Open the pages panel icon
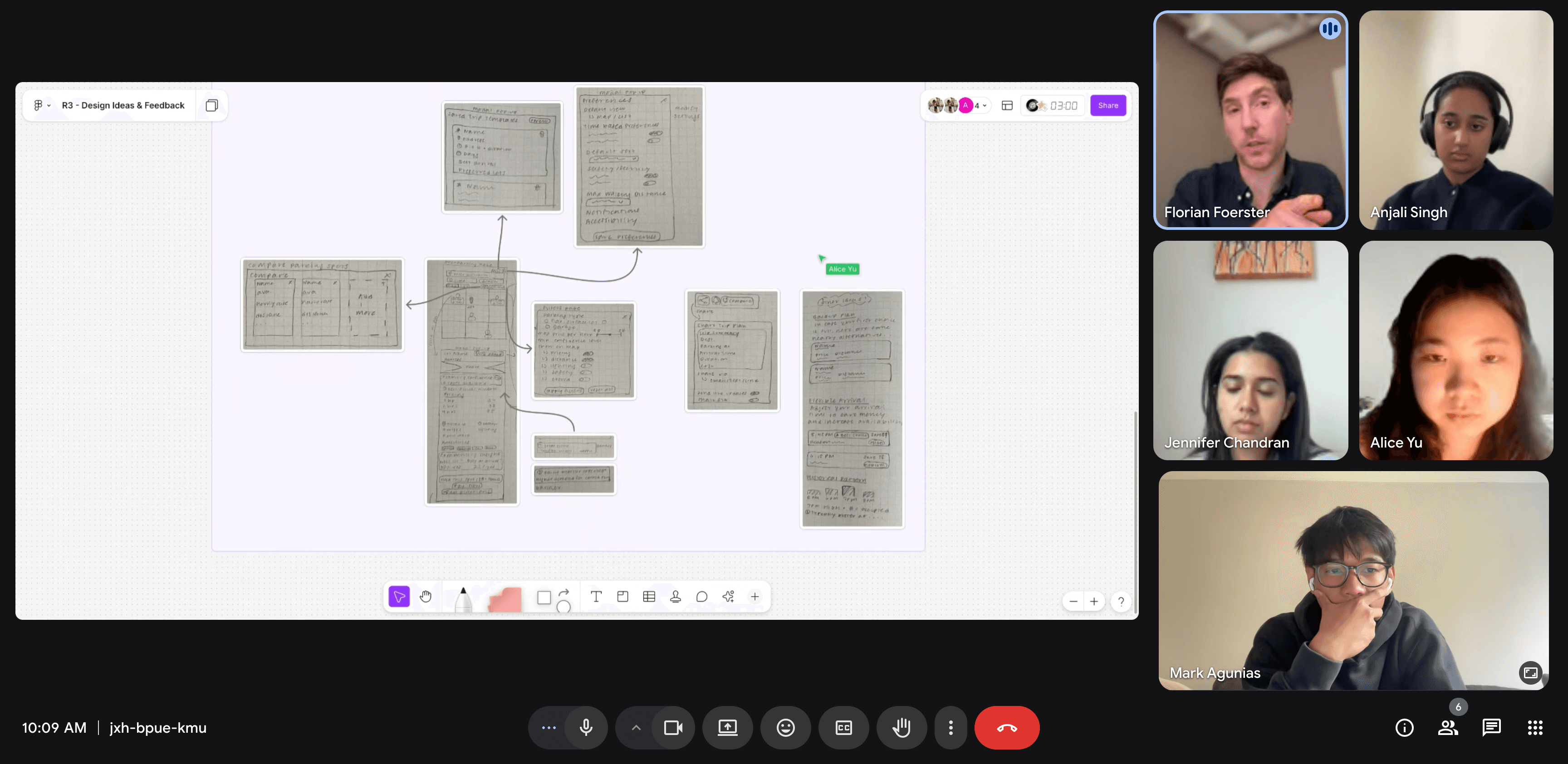1568x764 pixels. pyautogui.click(x=211, y=105)
